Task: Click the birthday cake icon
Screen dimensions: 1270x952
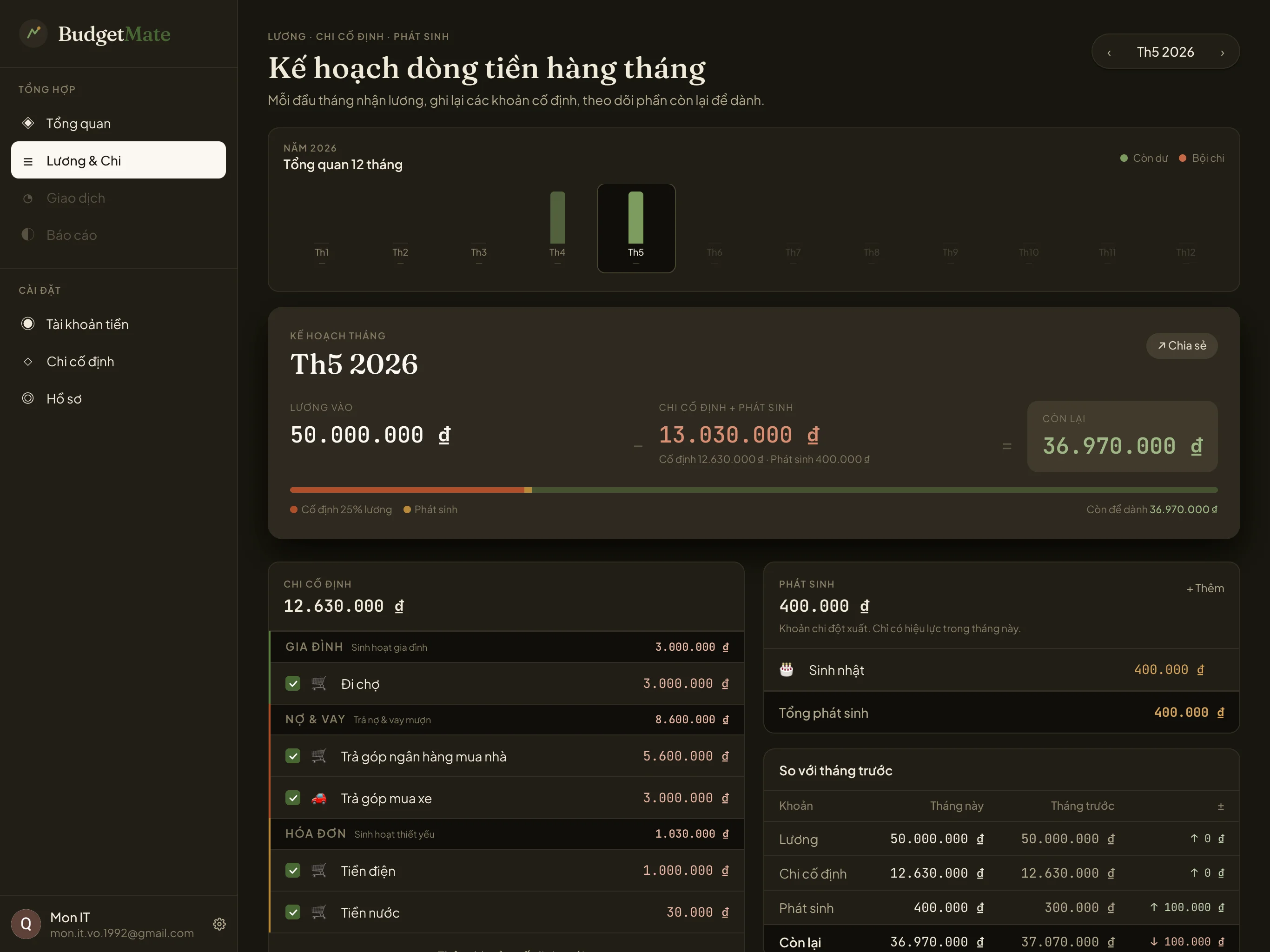Action: [x=787, y=669]
